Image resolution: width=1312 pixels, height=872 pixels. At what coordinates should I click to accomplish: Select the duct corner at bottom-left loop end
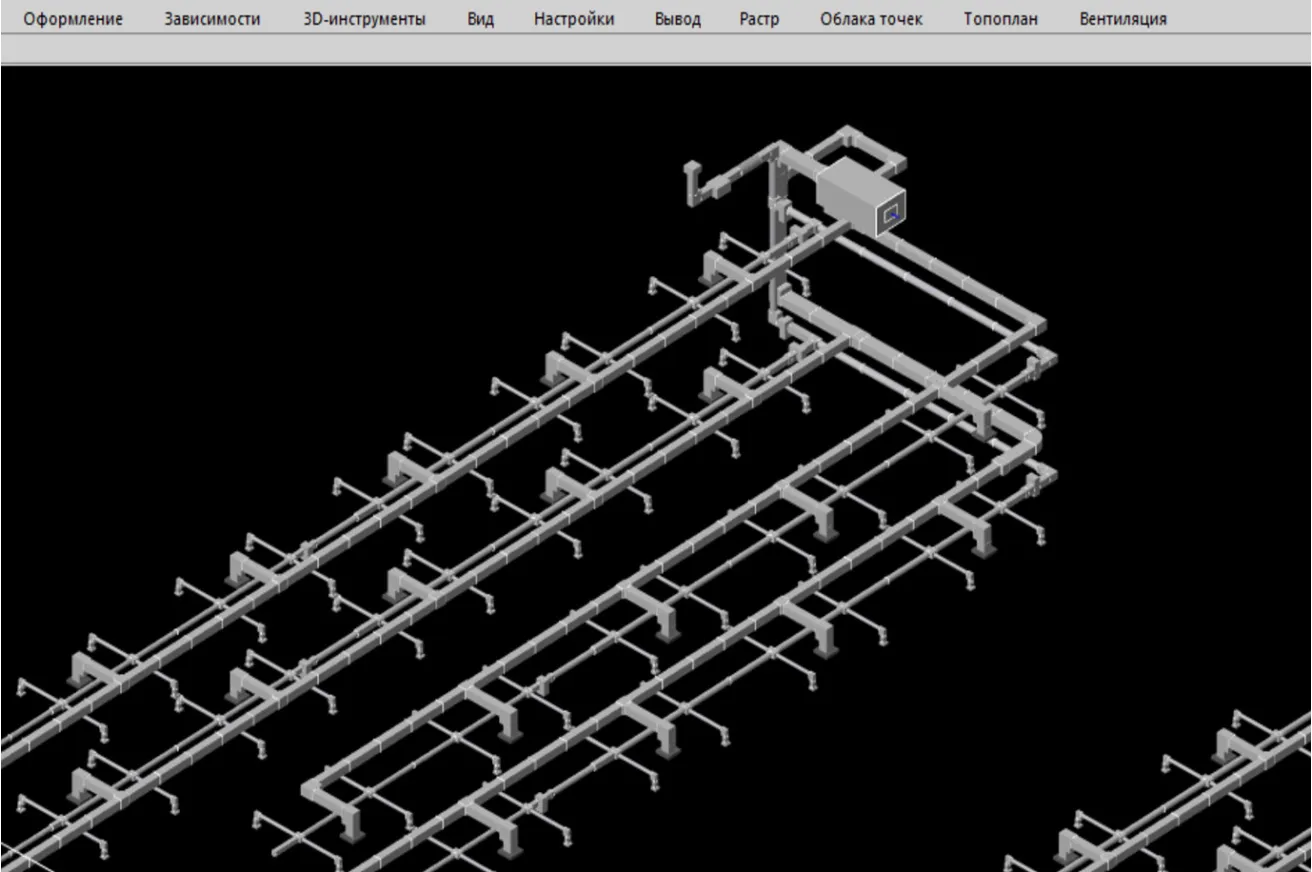[313, 790]
